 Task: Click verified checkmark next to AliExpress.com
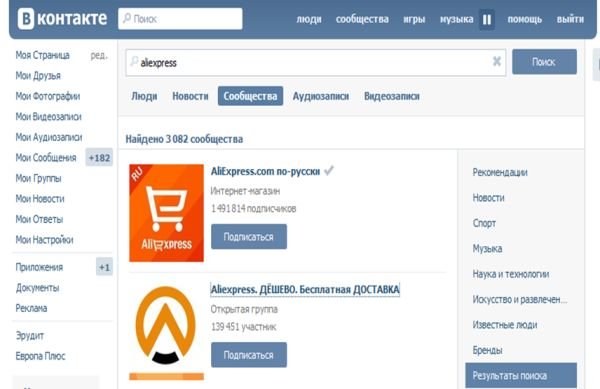[x=329, y=170]
